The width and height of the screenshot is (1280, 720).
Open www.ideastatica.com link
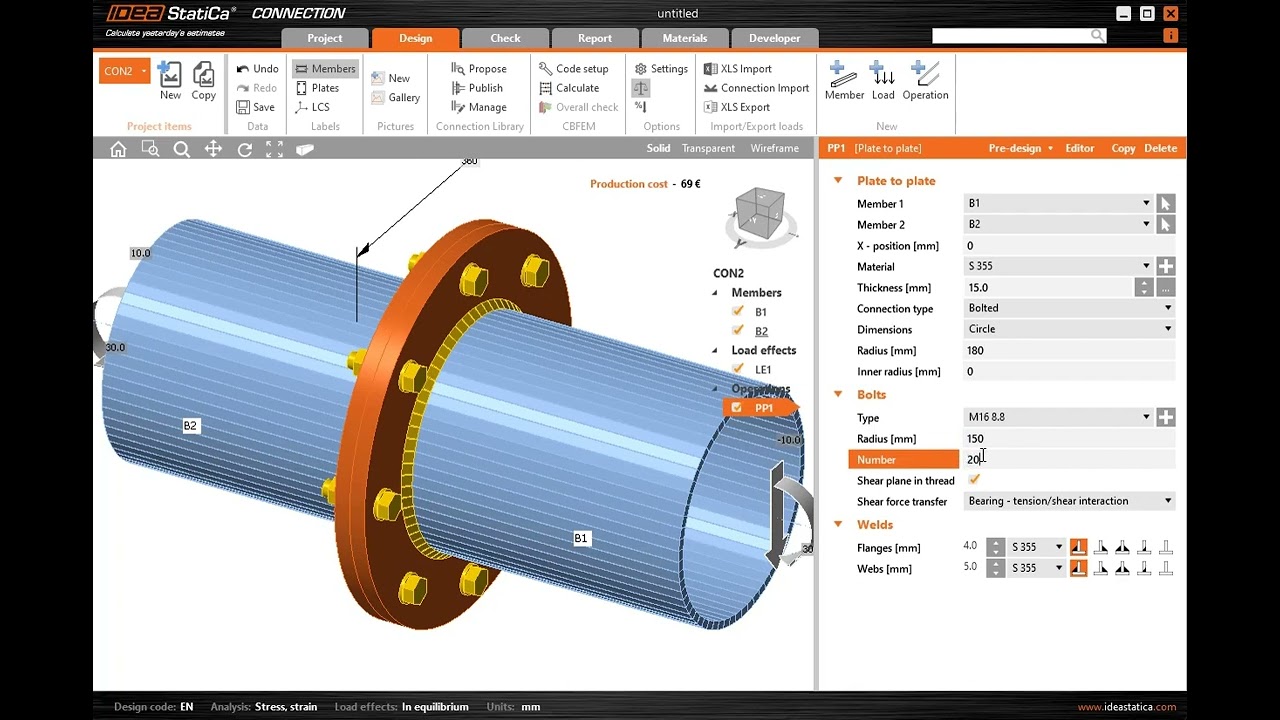click(1127, 707)
